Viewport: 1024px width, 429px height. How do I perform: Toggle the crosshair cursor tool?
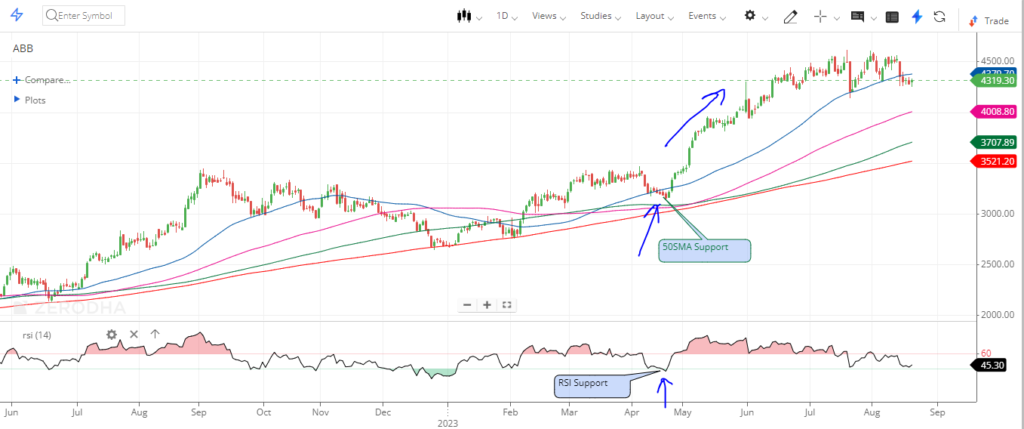coord(821,16)
